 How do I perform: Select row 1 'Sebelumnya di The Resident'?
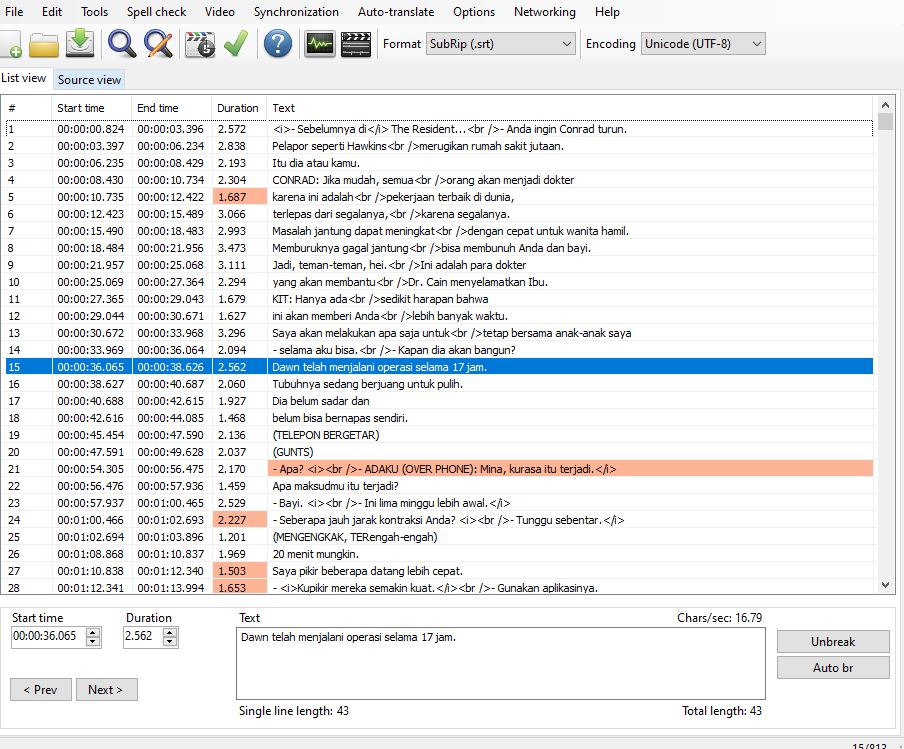(439, 129)
